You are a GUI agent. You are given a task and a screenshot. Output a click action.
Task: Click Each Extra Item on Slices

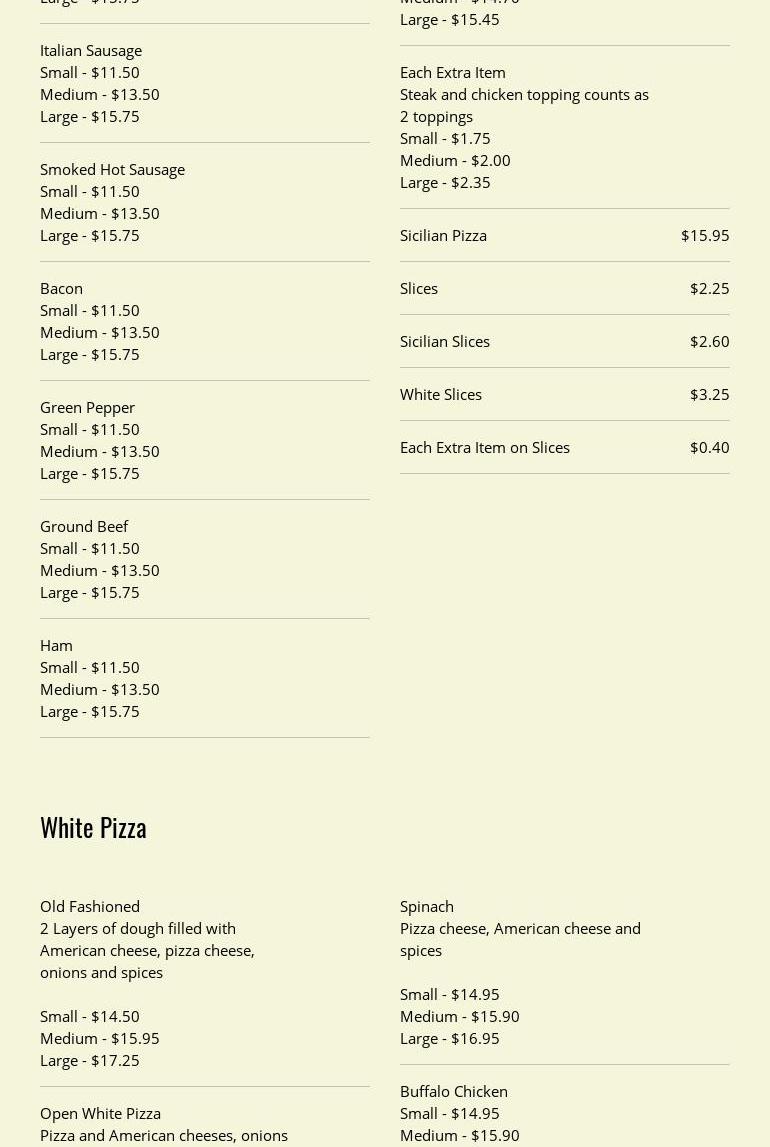[485, 447]
